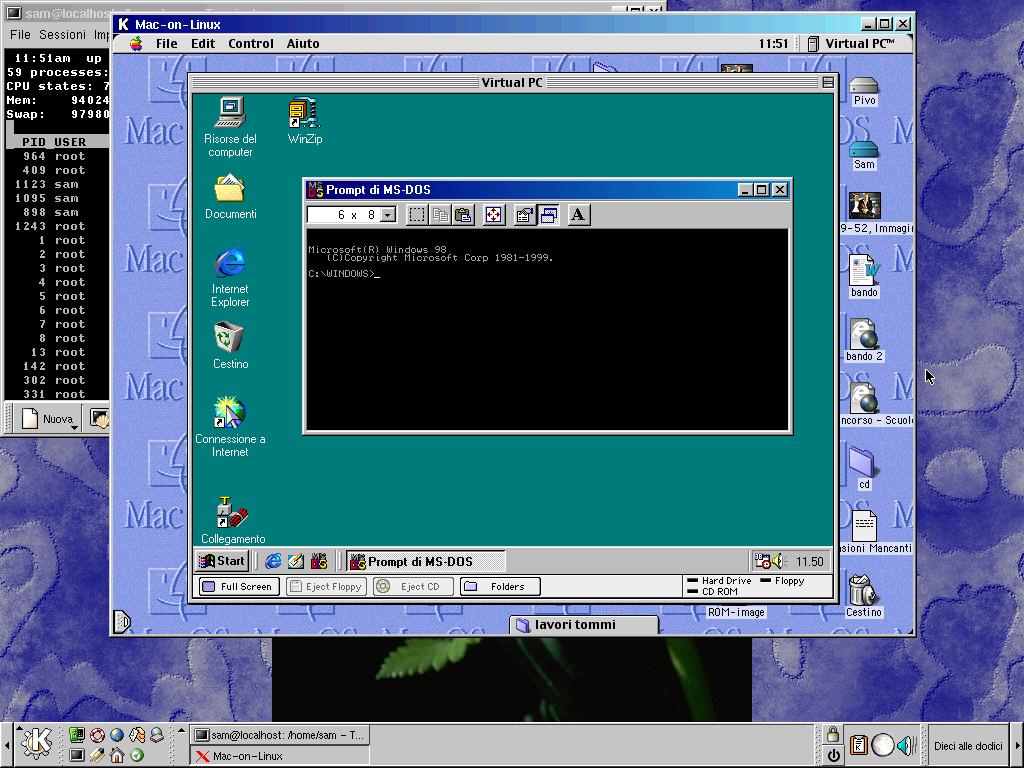
Task: Click the Eject Floppy button
Action: point(326,586)
